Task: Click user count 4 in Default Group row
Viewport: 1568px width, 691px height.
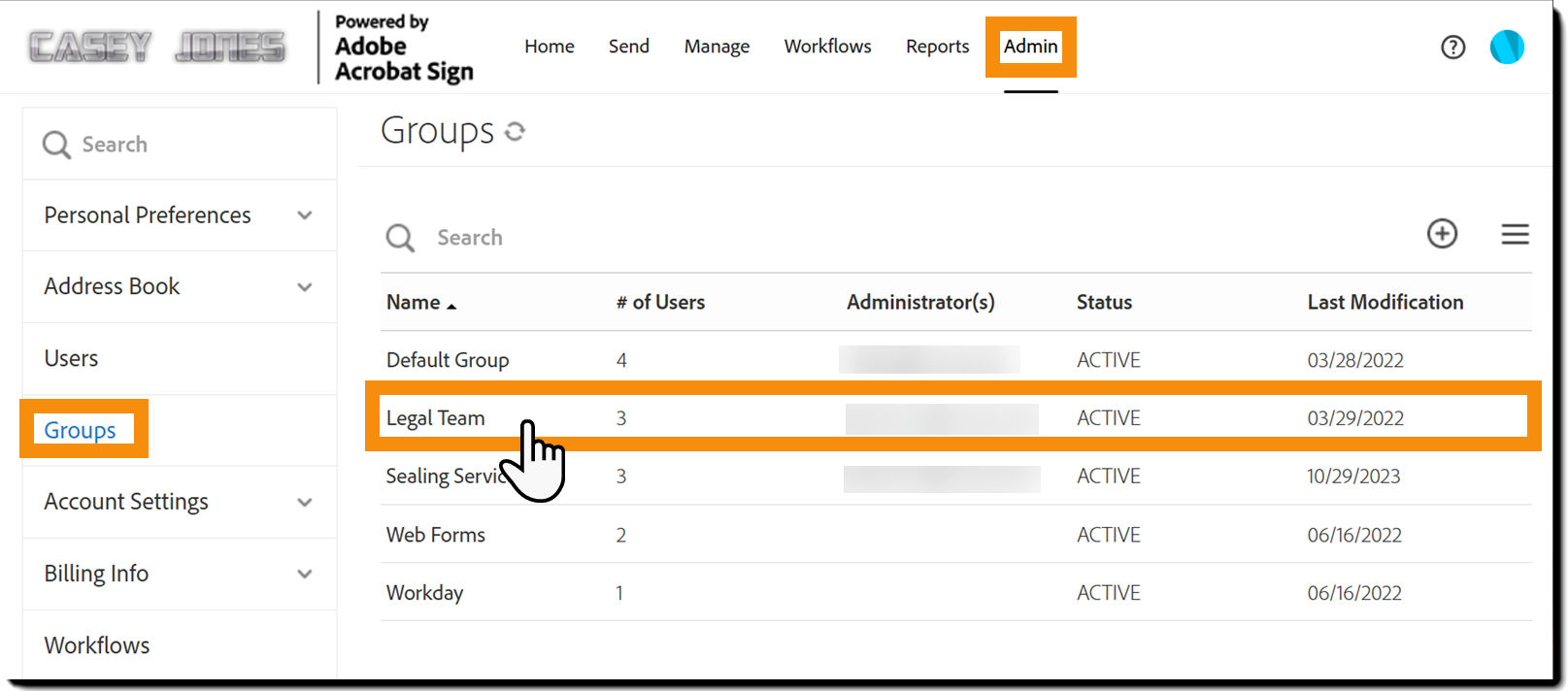Action: pos(621,360)
